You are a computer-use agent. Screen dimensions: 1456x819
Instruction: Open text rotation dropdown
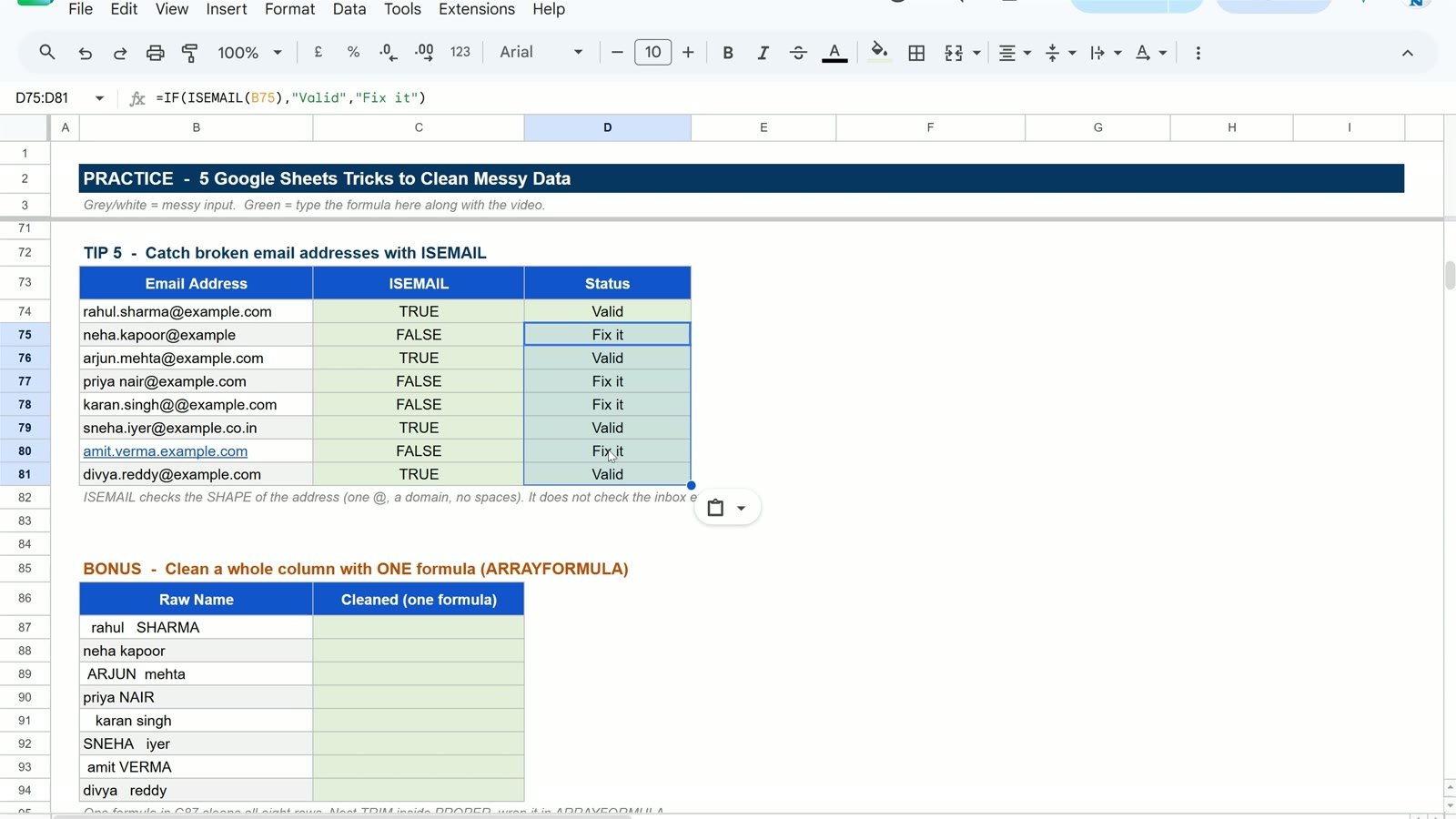point(1150,53)
